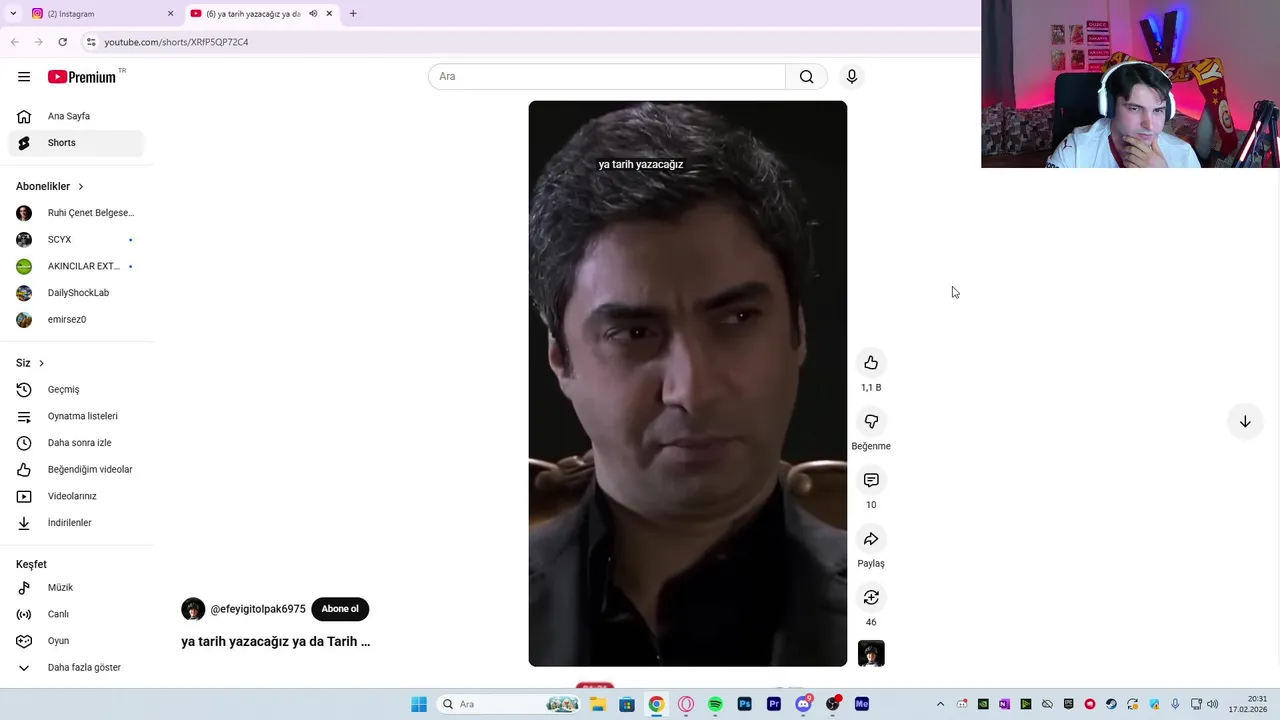Click the Abone ol subscribe button
This screenshot has height=720, width=1280.
(340, 609)
